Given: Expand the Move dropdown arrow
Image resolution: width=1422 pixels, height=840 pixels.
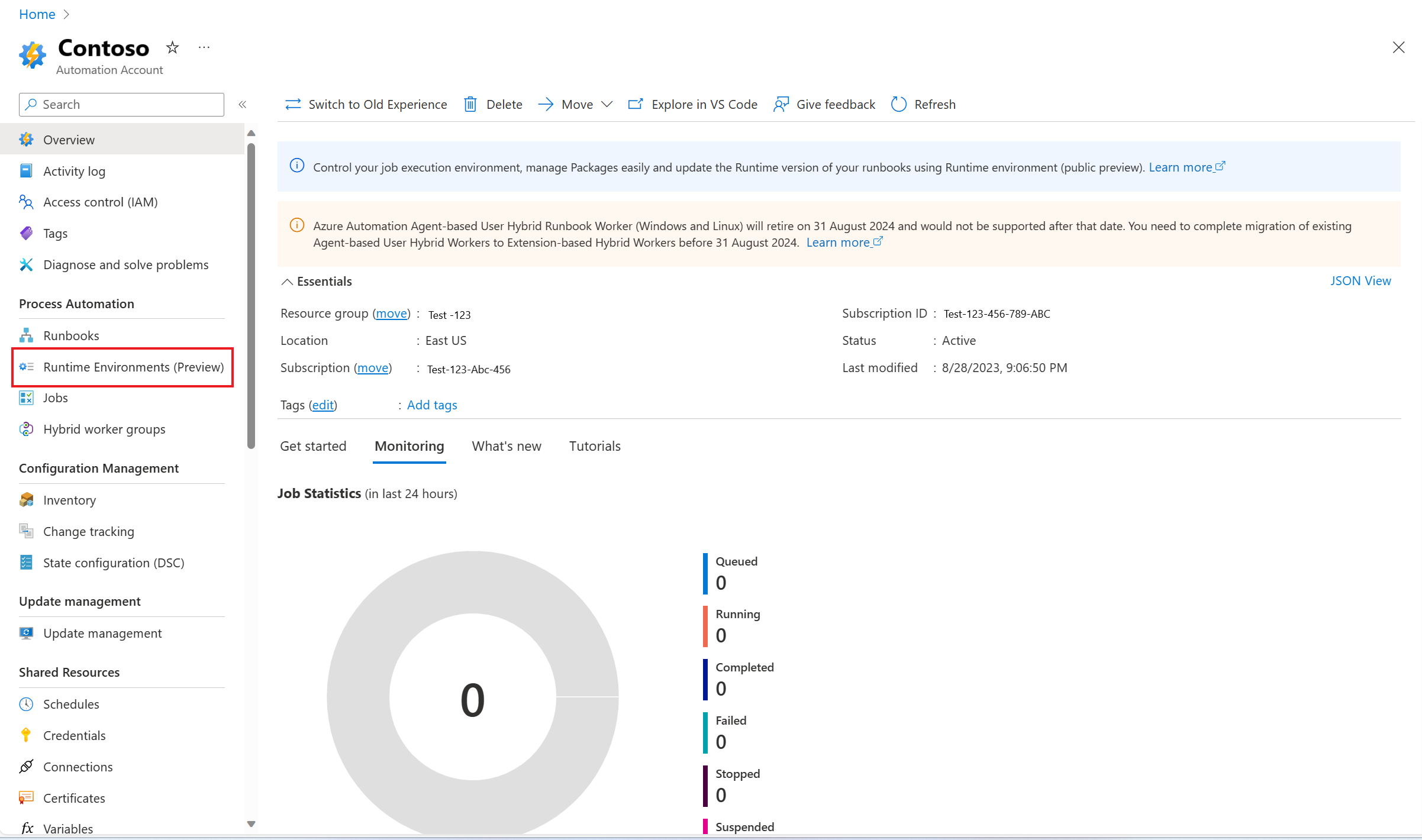Looking at the screenshot, I should [607, 104].
